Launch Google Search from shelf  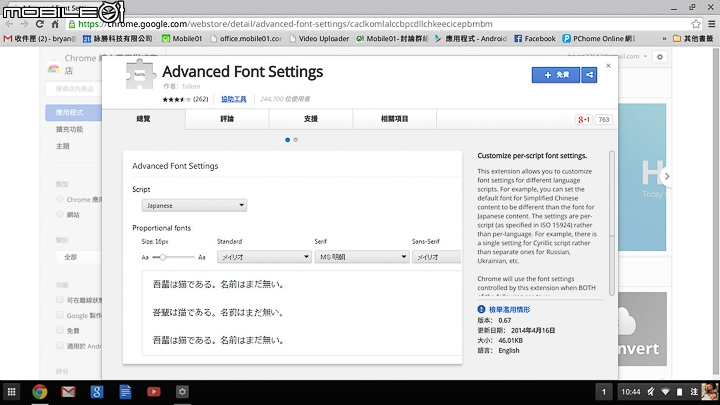tap(97, 392)
